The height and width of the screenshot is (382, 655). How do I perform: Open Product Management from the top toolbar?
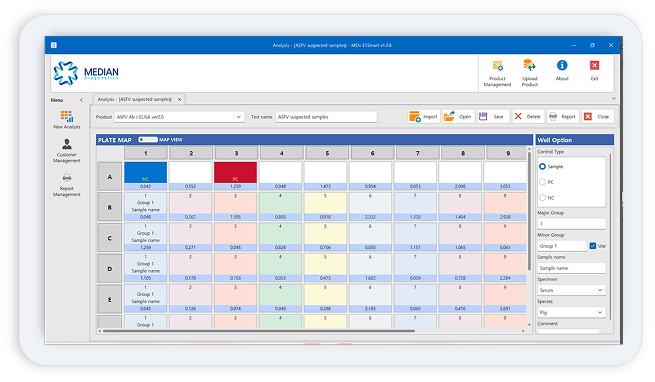497,66
